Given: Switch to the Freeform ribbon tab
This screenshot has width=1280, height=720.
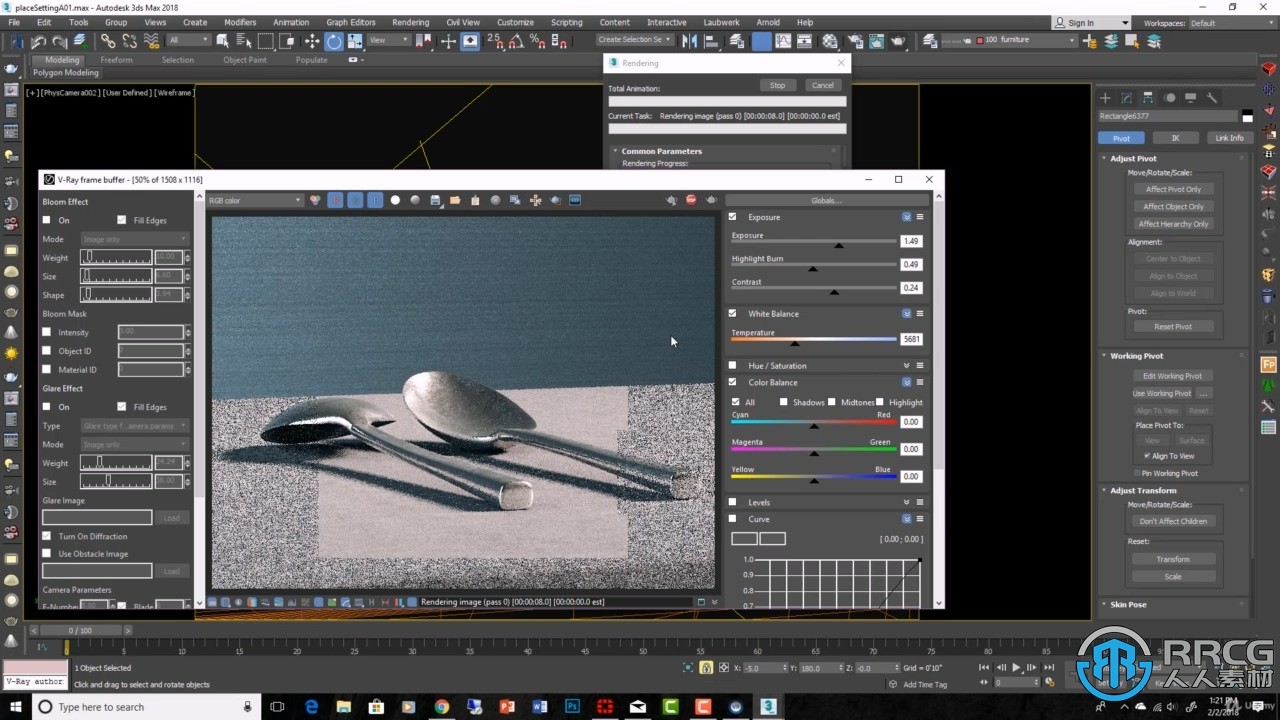Looking at the screenshot, I should (116, 60).
